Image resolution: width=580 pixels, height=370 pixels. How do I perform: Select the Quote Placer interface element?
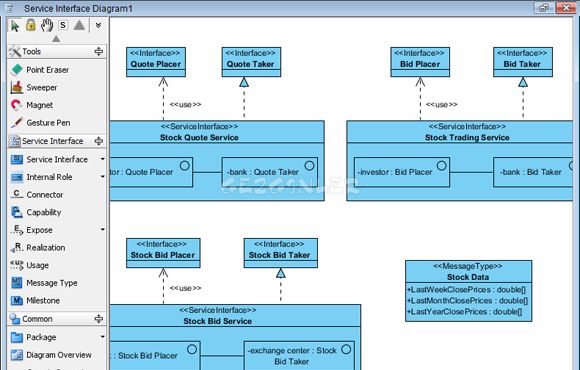click(156, 62)
